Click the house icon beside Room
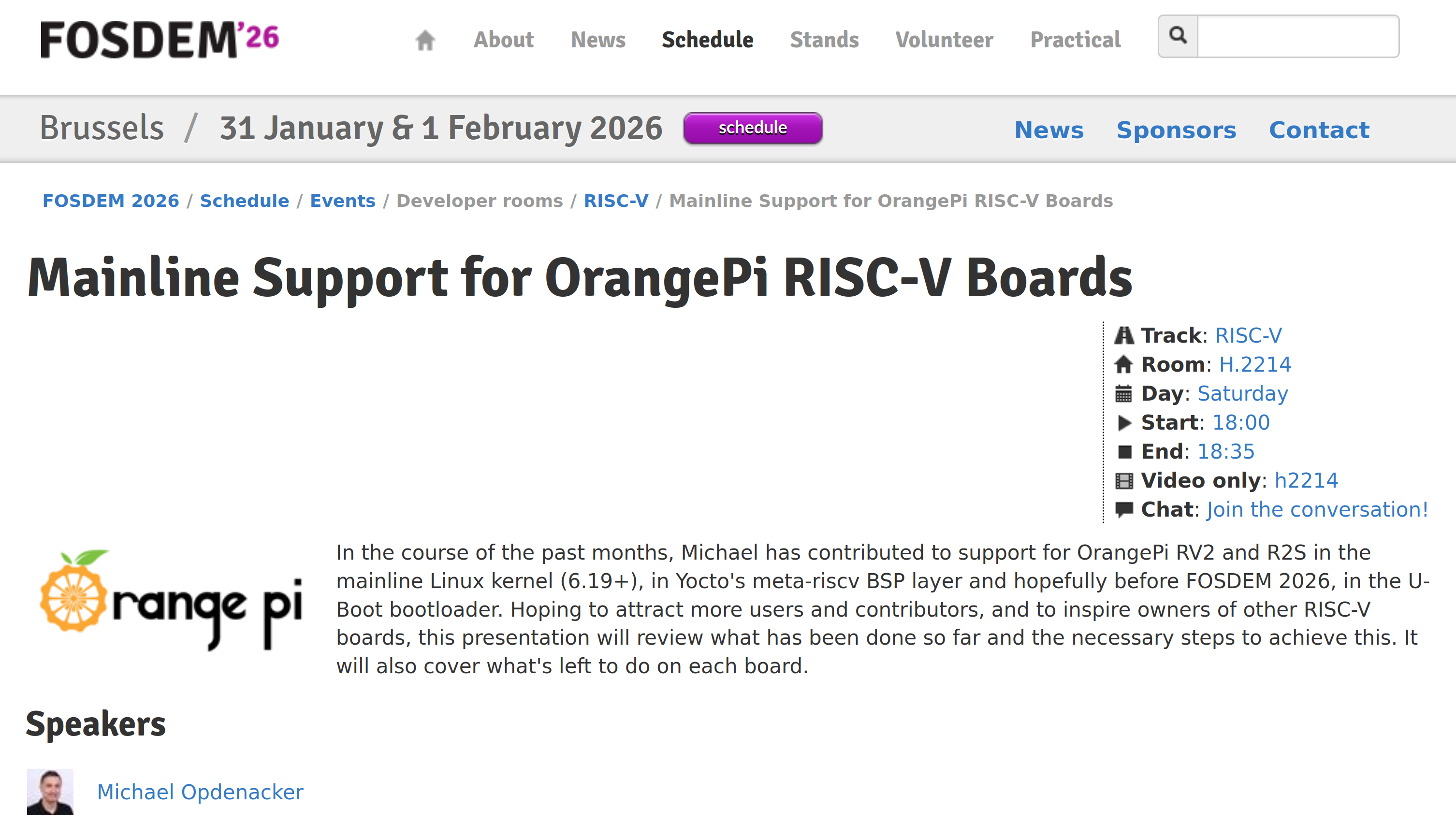The image size is (1456, 837). [x=1123, y=364]
